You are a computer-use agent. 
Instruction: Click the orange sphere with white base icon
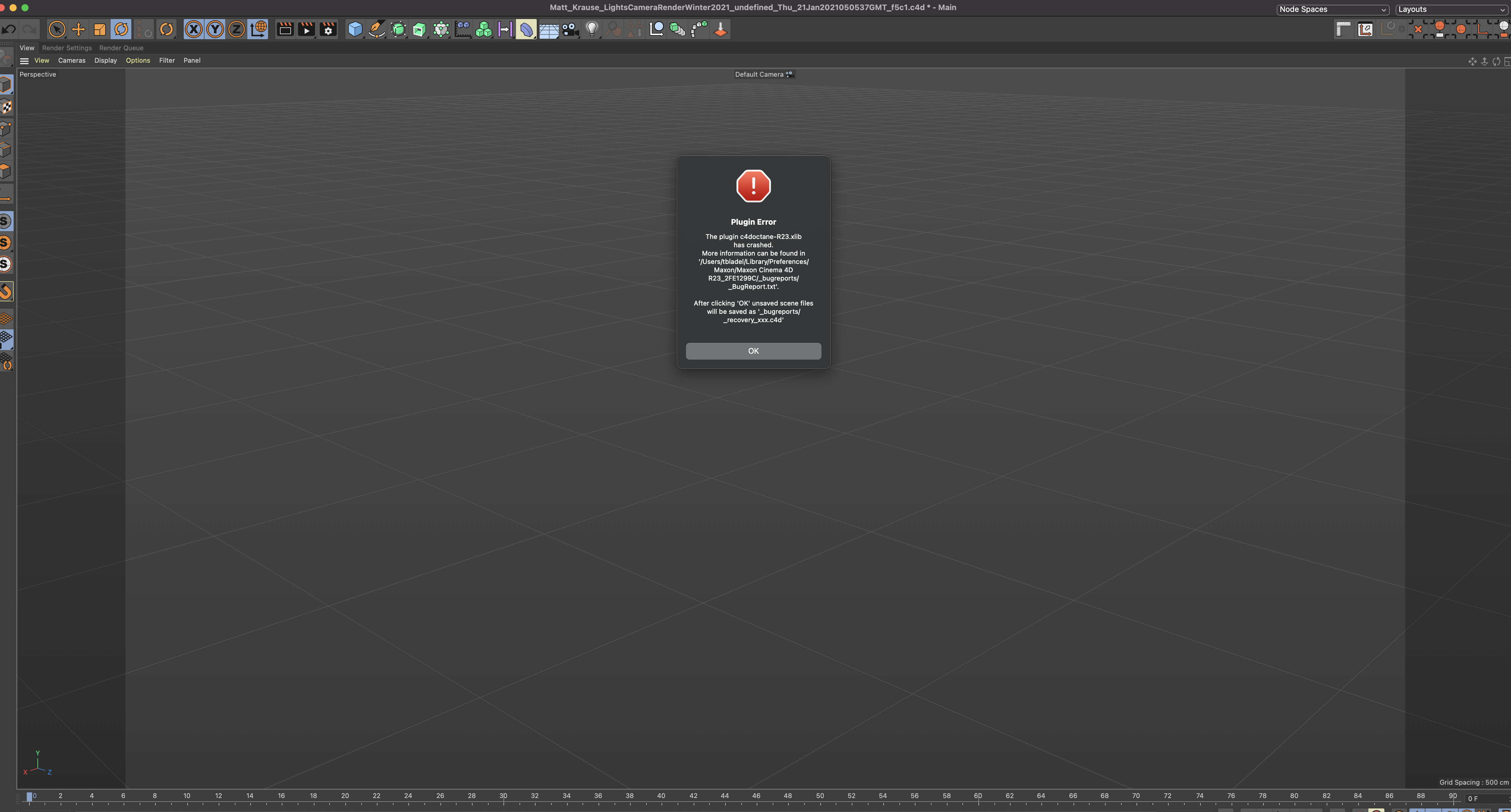click(x=1439, y=29)
